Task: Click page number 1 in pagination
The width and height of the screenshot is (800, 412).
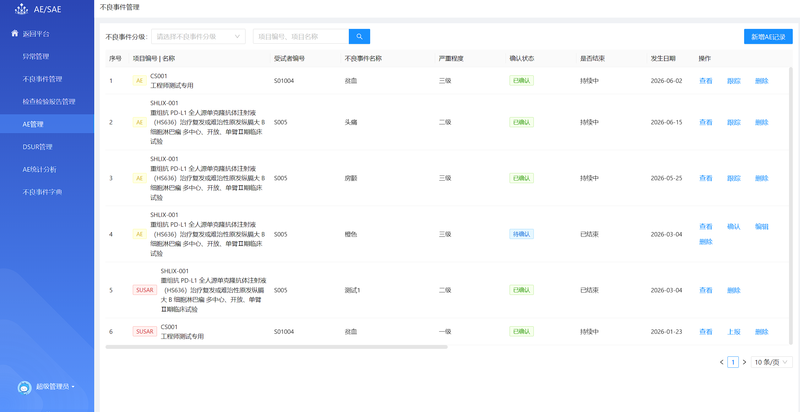Action: 733,362
